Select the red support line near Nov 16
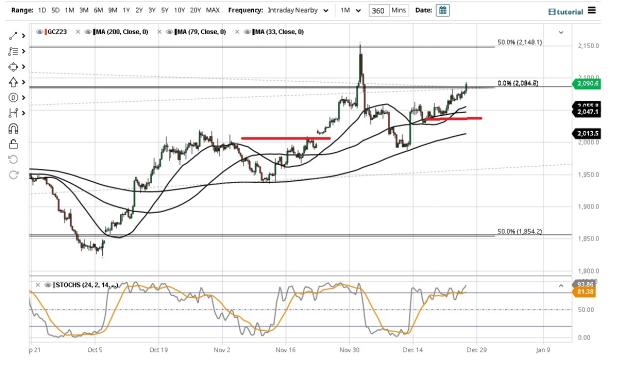 point(286,138)
